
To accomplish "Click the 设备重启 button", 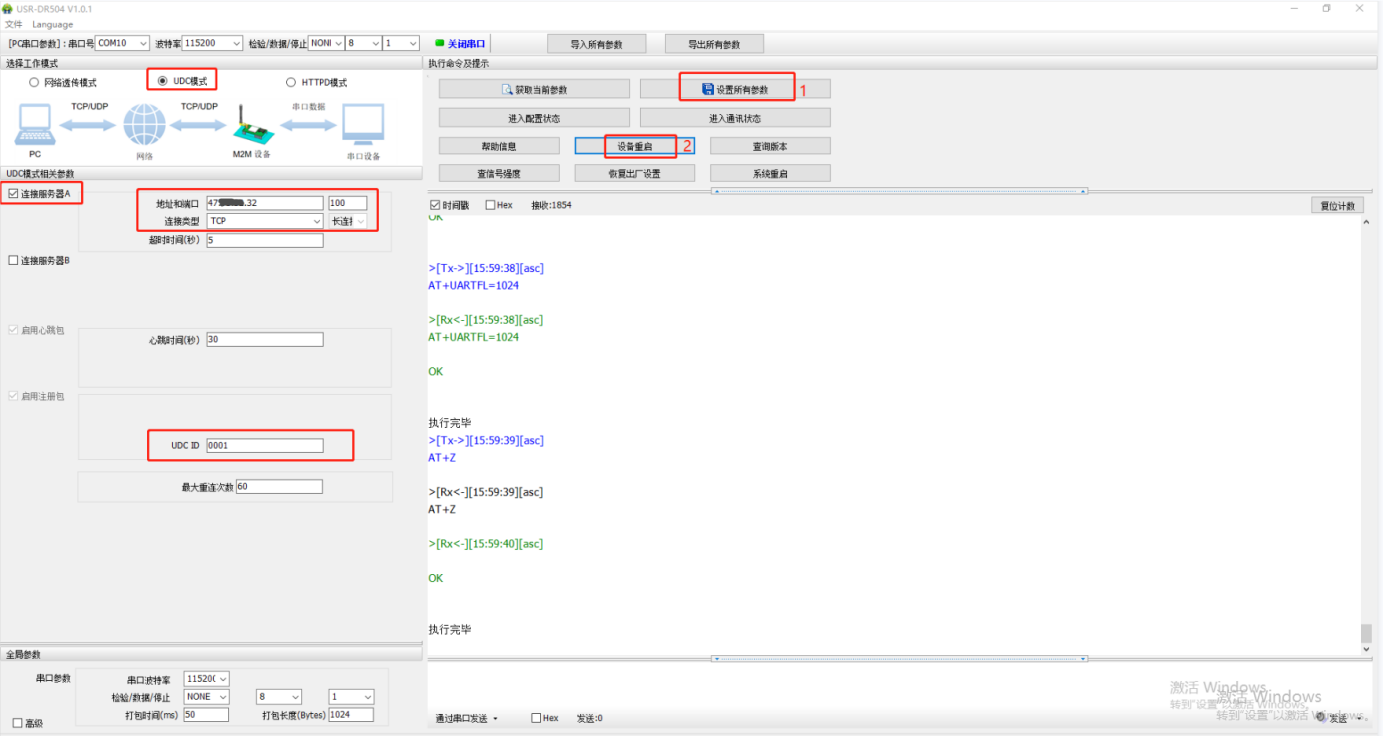I will click(634, 146).
